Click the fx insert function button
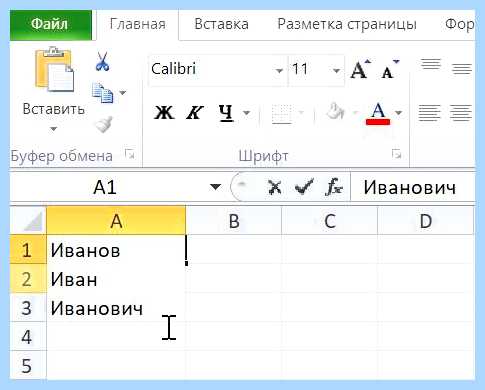This screenshot has width=485, height=390. pyautogui.click(x=334, y=187)
